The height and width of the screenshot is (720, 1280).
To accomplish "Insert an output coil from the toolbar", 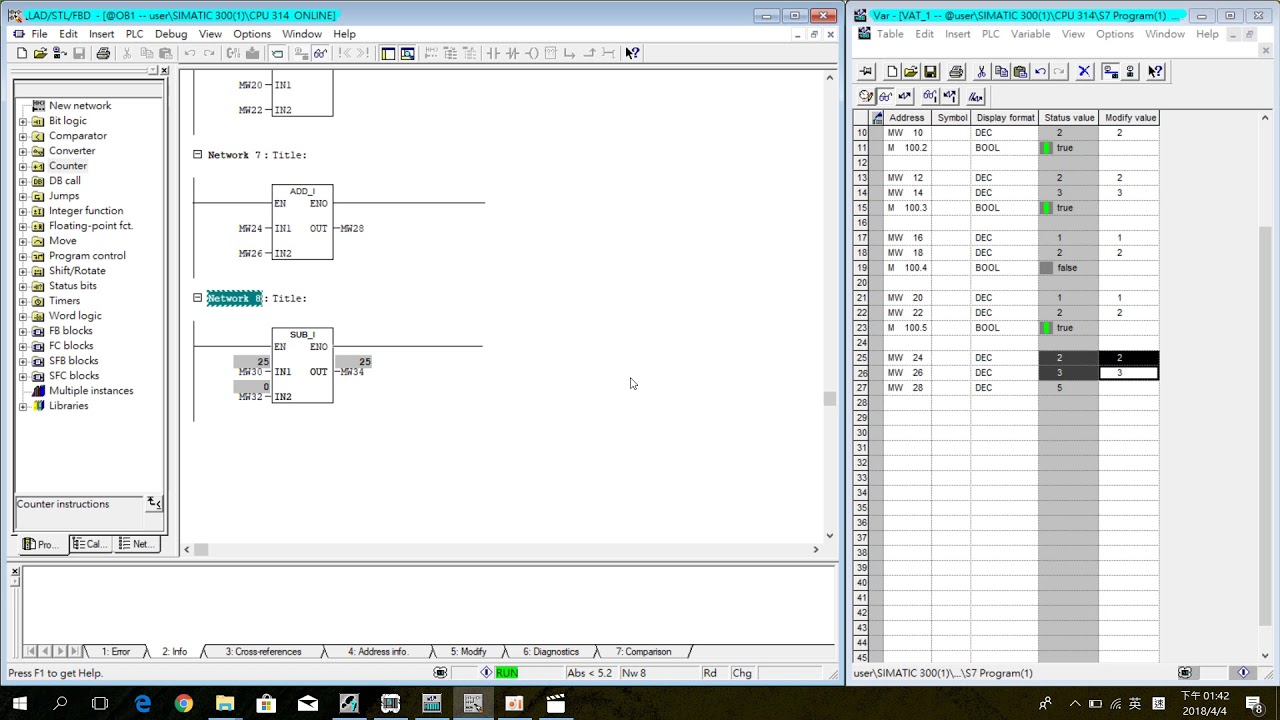I will (x=532, y=53).
